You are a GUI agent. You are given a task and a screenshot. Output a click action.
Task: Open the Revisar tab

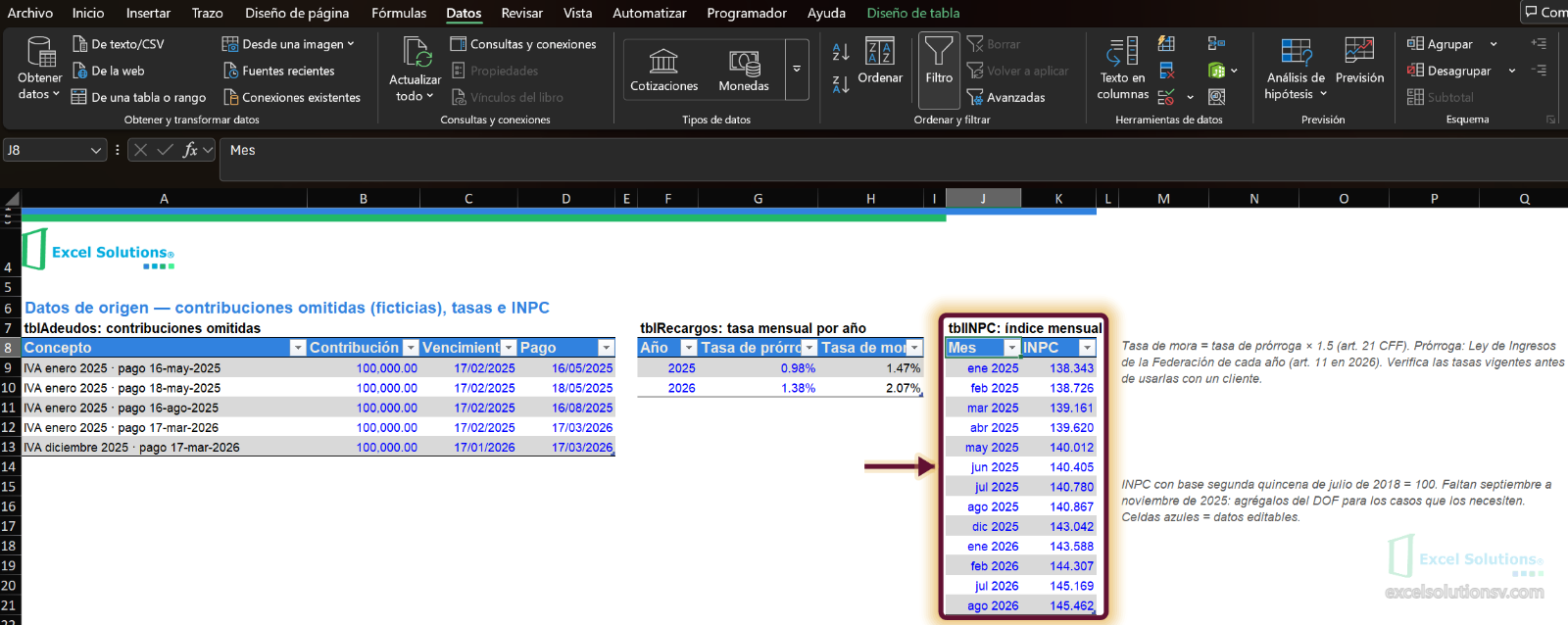click(x=522, y=13)
